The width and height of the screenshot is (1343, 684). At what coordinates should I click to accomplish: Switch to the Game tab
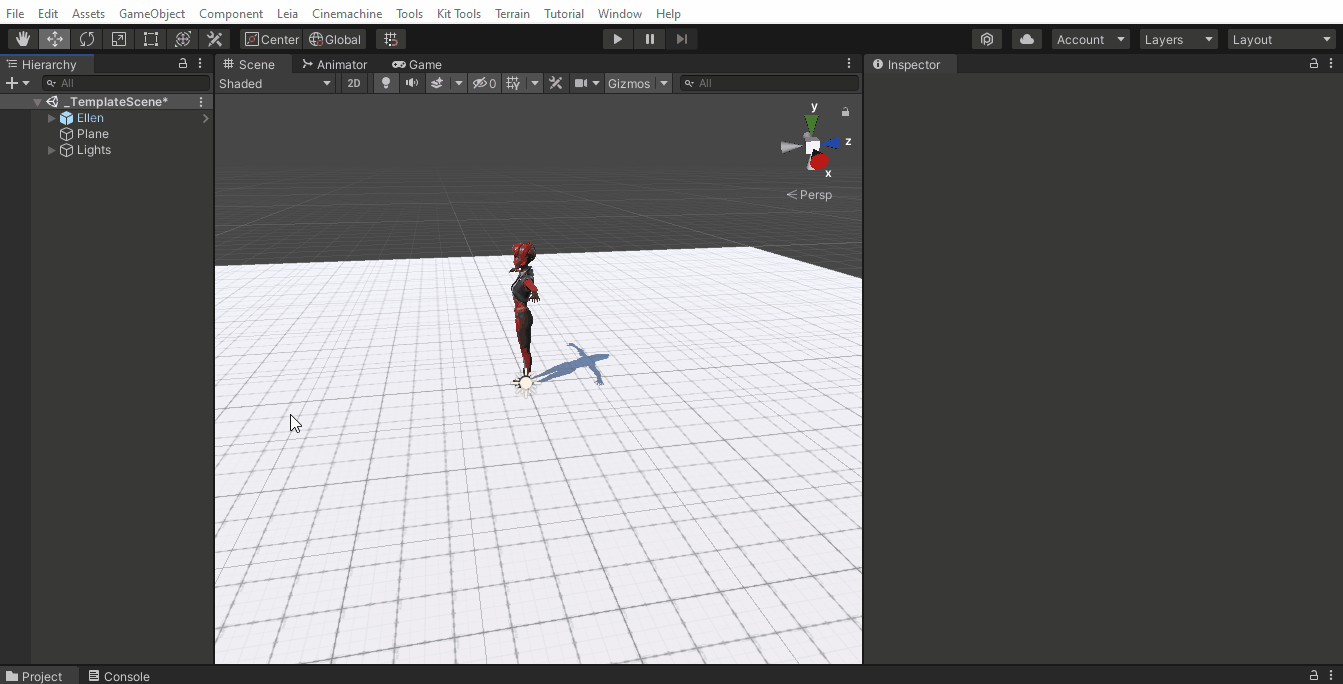point(417,64)
